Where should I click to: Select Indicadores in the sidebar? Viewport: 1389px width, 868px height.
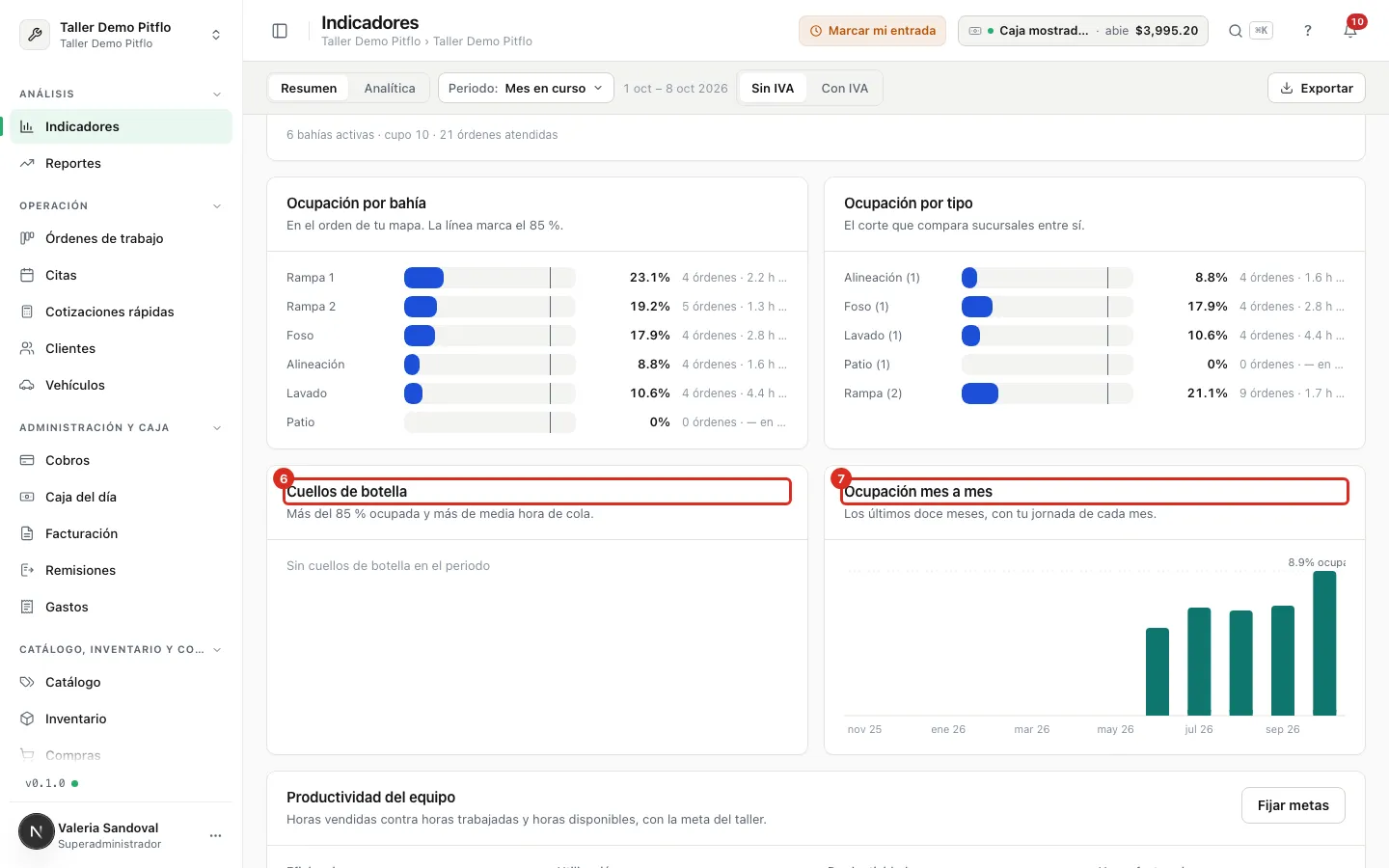click(x=121, y=126)
